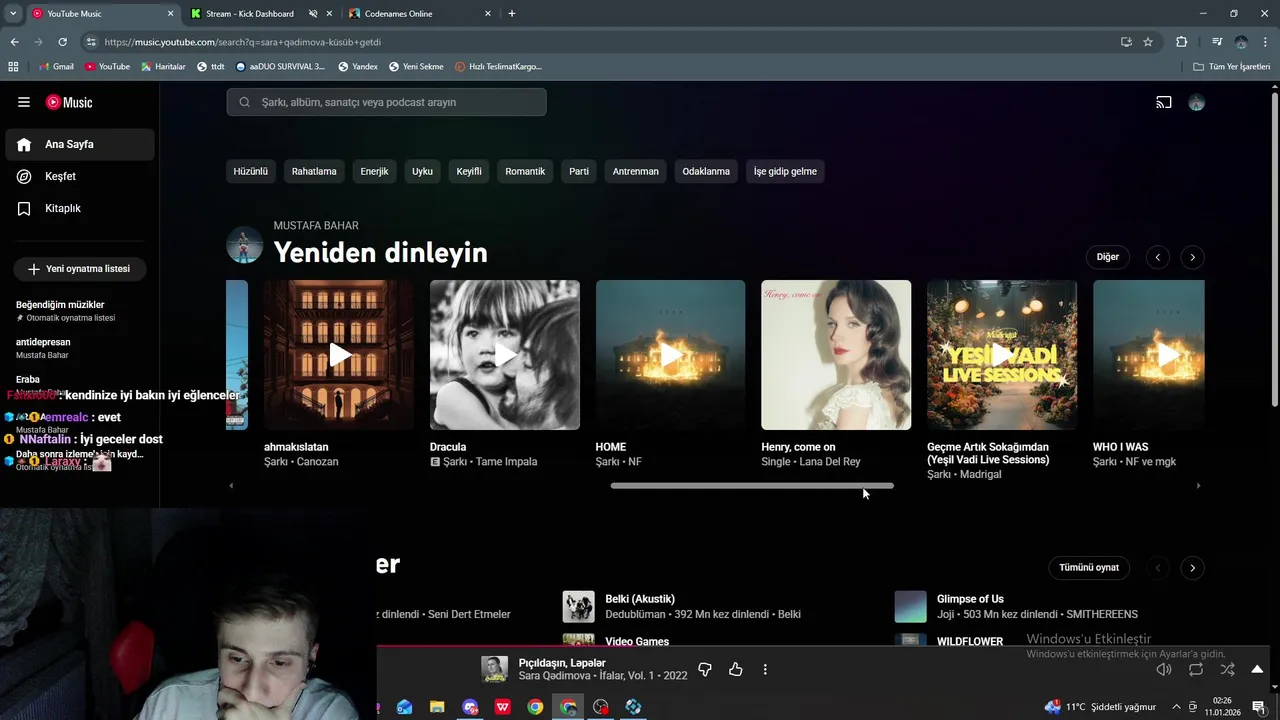Select the Romantik mood chip
Viewport: 1280px width, 720px height.
[525, 171]
